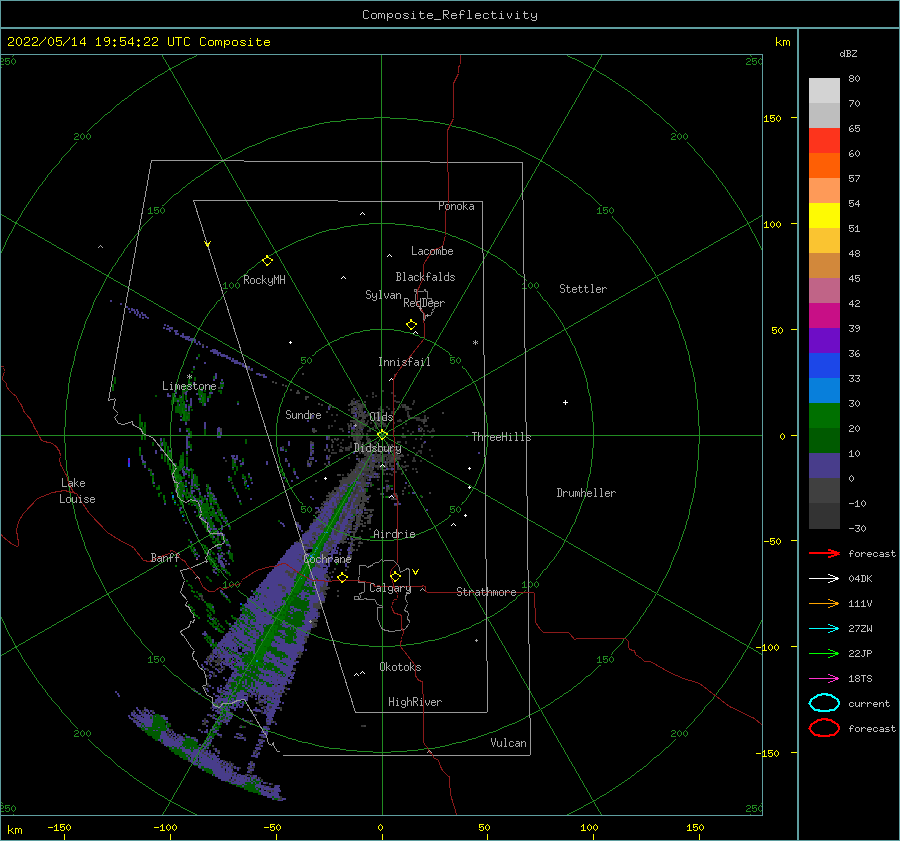
Task: Click the yellow diamond marker above Calgary label
Action: [395, 576]
